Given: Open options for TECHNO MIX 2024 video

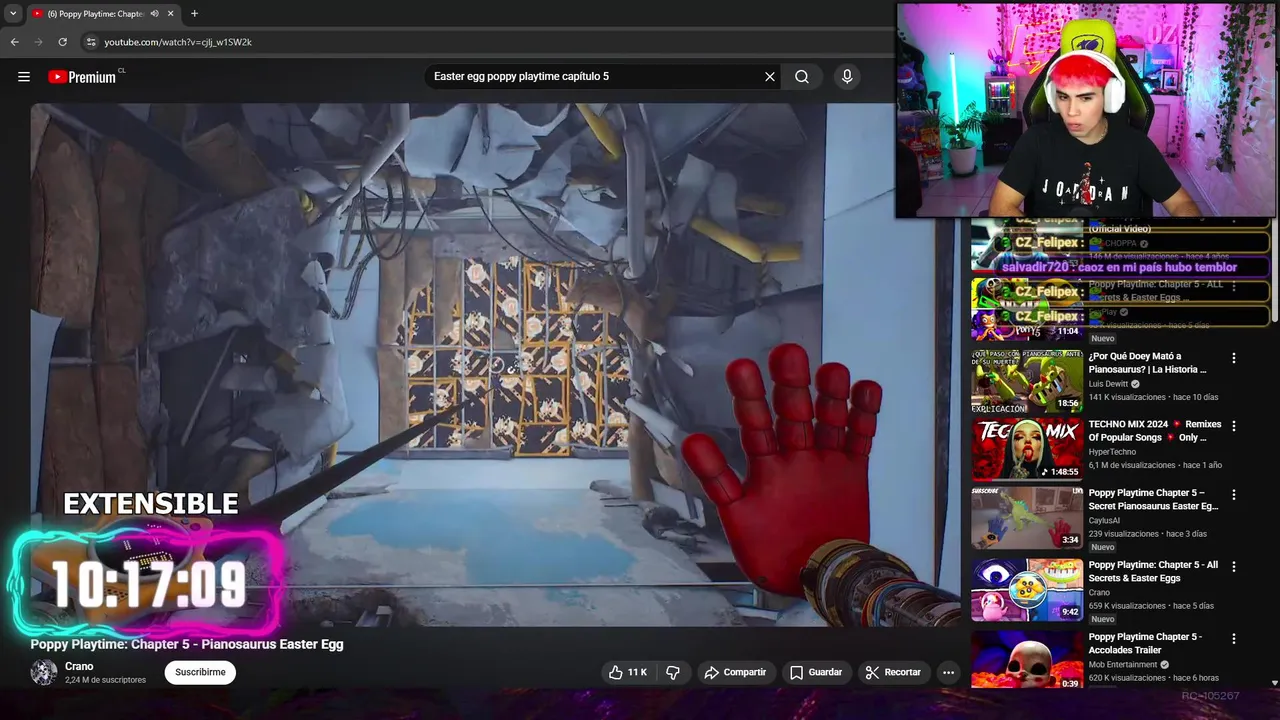Looking at the screenshot, I should [1233, 426].
